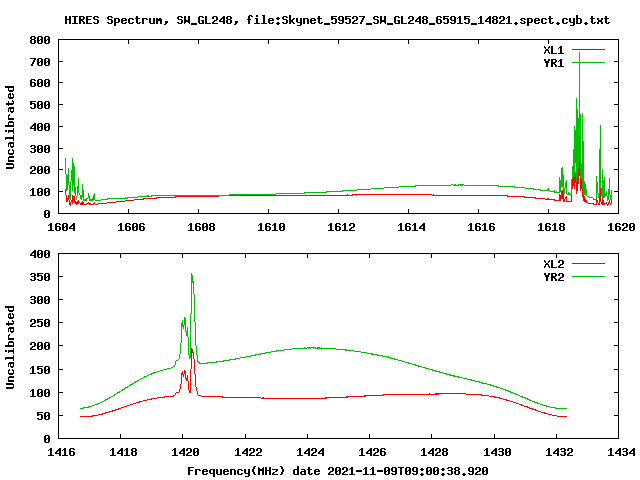The width and height of the screenshot is (640, 480).
Task: Click the 150 y-axis tick label
Action: (x=40, y=370)
